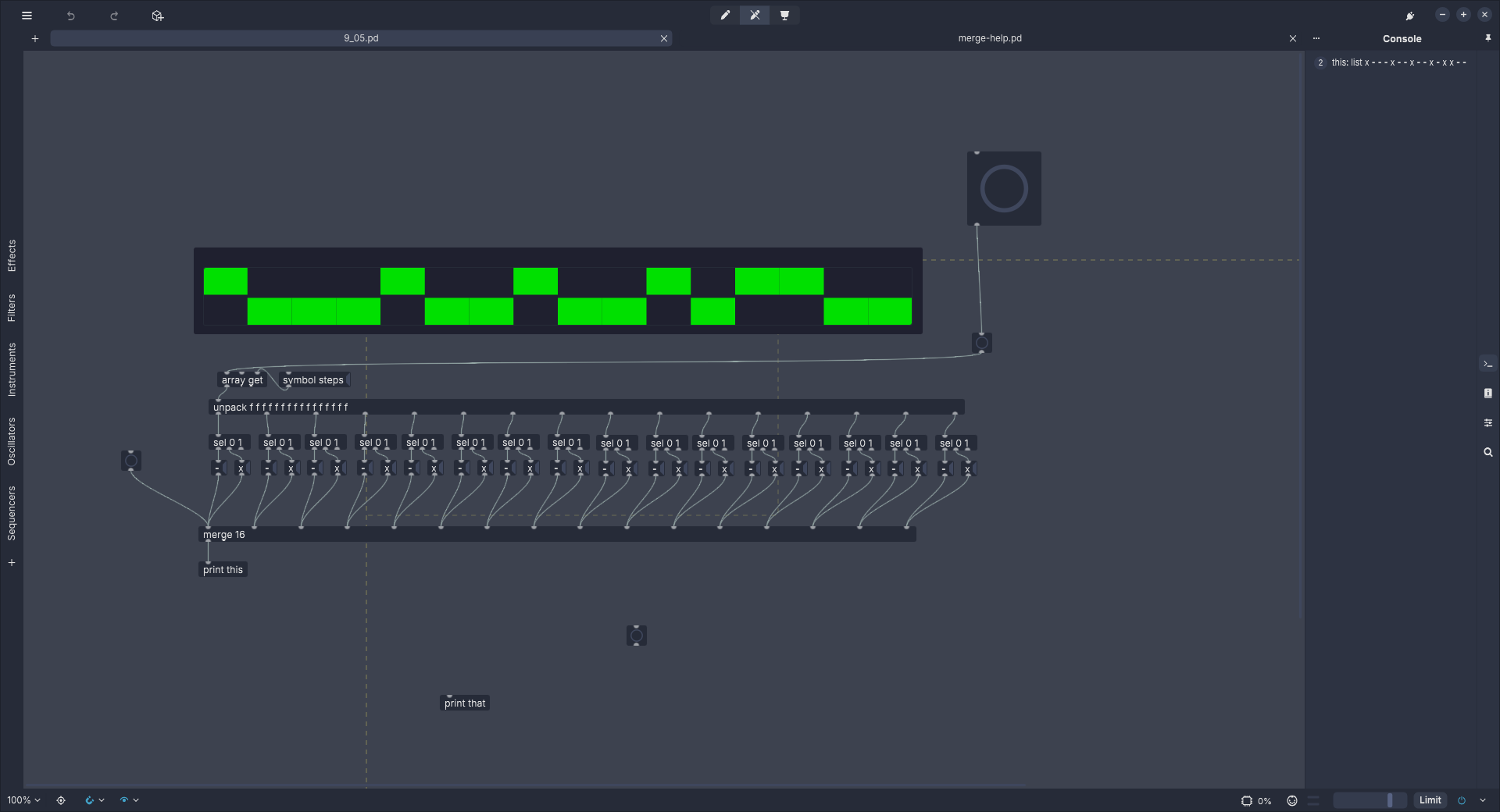Click the bang left of merge inputs
This screenshot has width=1500, height=812.
point(131,461)
